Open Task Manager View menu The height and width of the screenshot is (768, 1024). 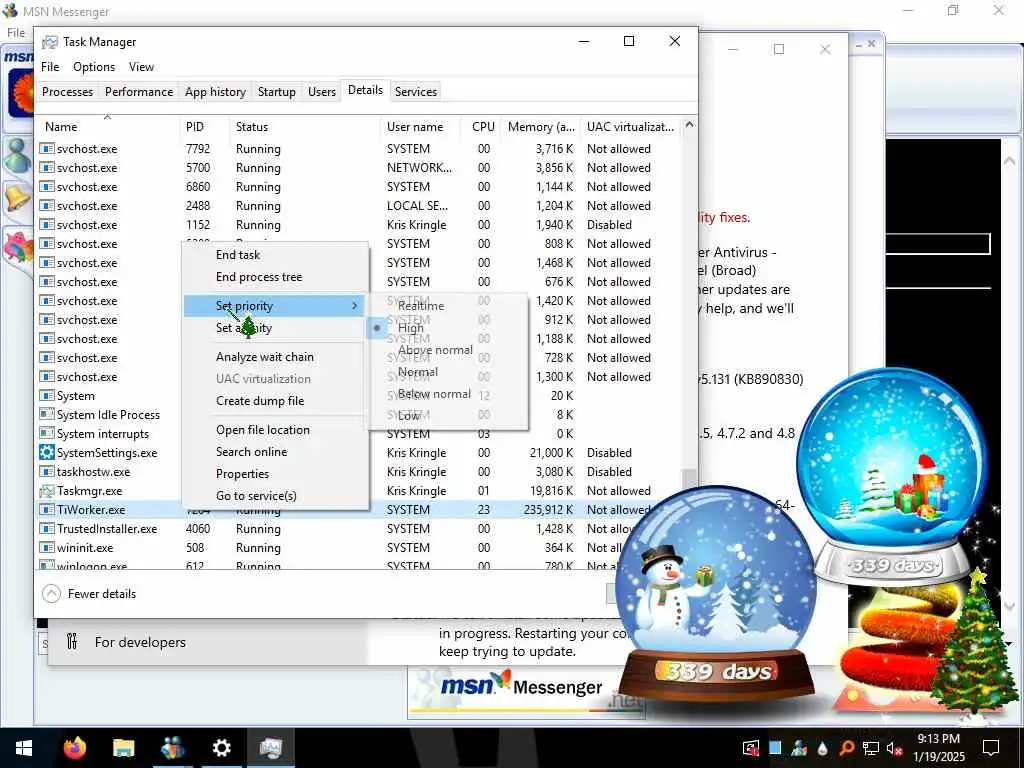(141, 67)
